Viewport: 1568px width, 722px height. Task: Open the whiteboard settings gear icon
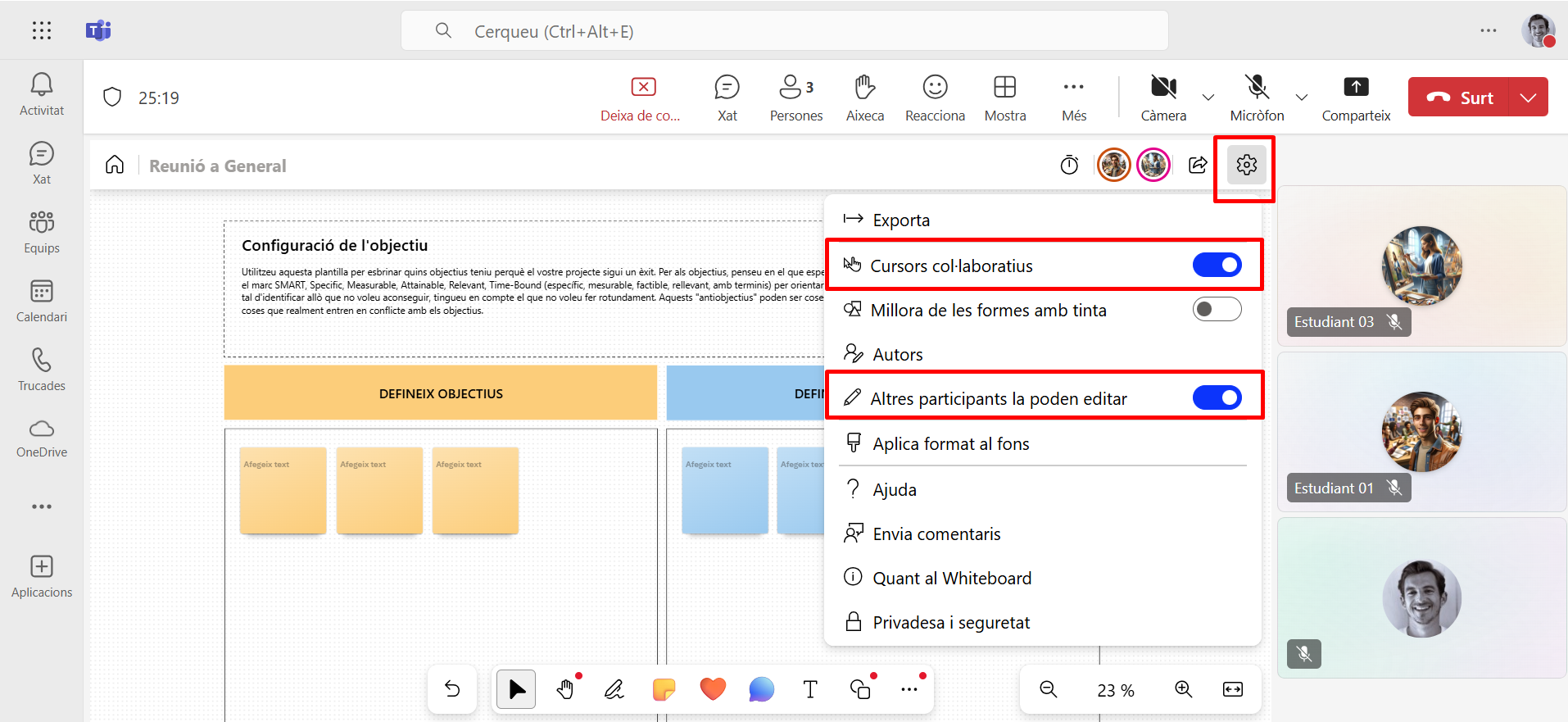pos(1246,165)
